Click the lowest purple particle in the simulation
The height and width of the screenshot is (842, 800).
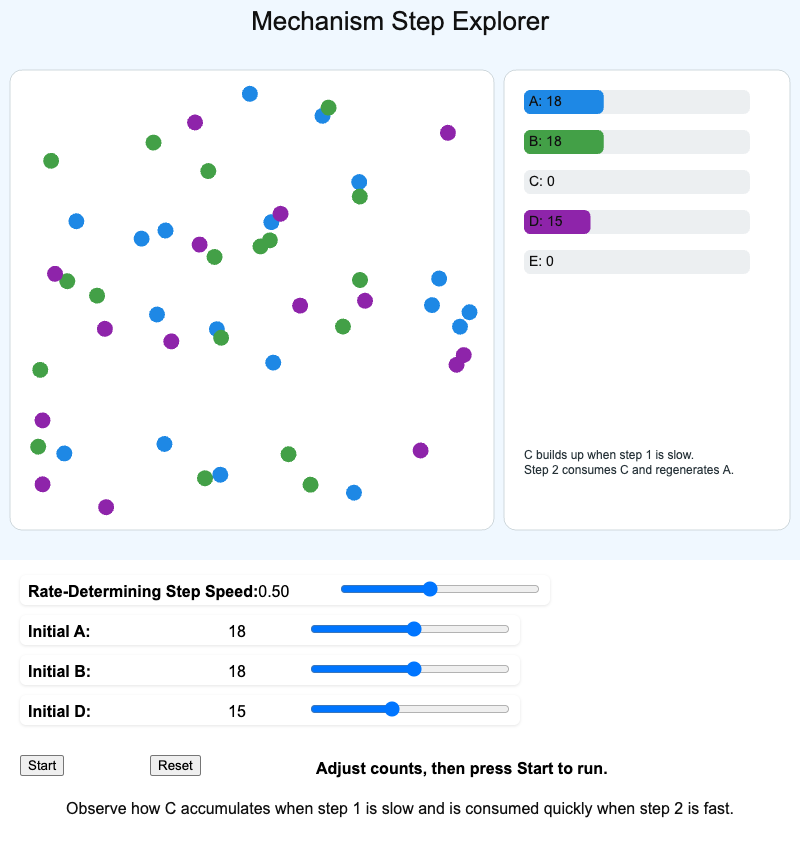pyautogui.click(x=106, y=507)
